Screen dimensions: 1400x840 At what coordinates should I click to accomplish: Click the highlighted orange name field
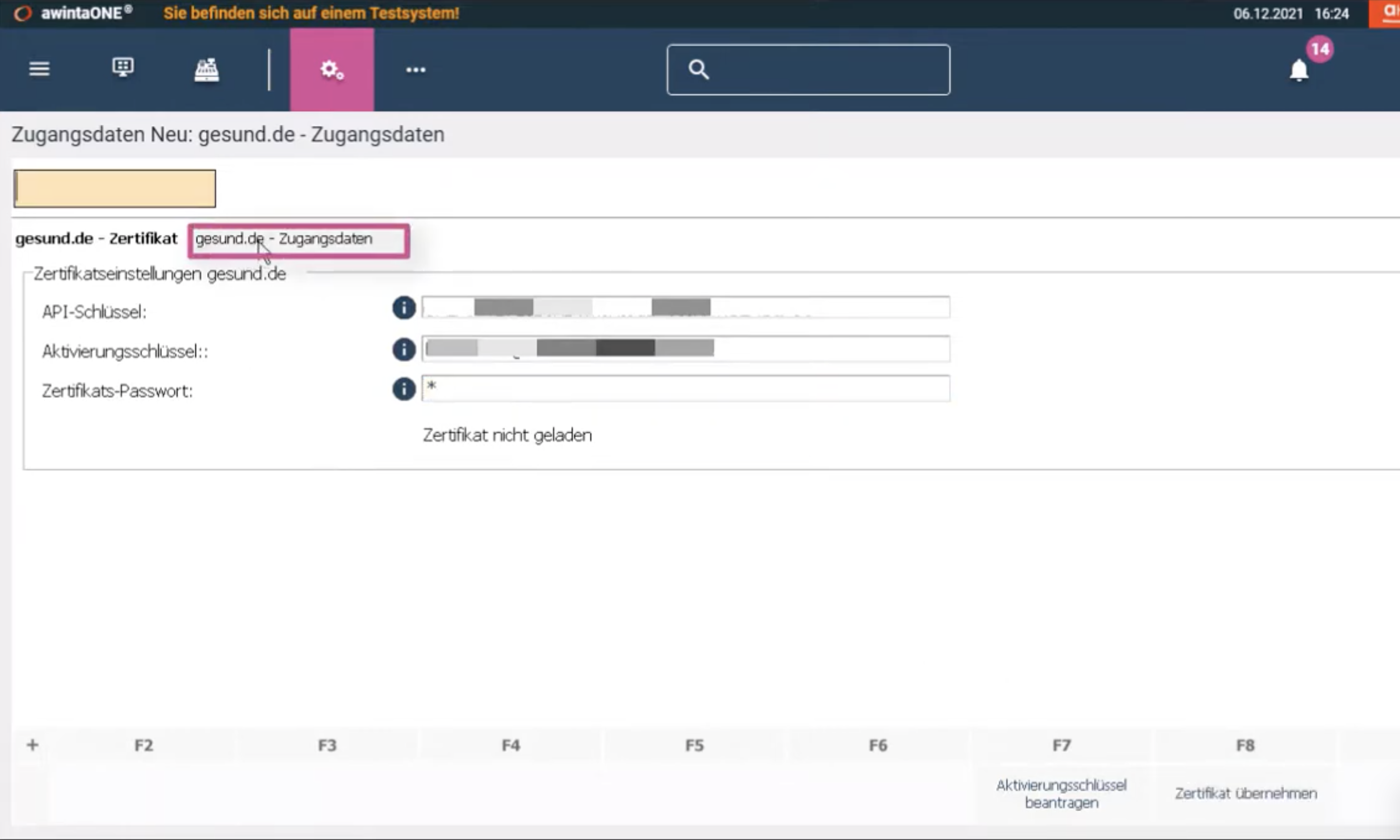tap(115, 188)
